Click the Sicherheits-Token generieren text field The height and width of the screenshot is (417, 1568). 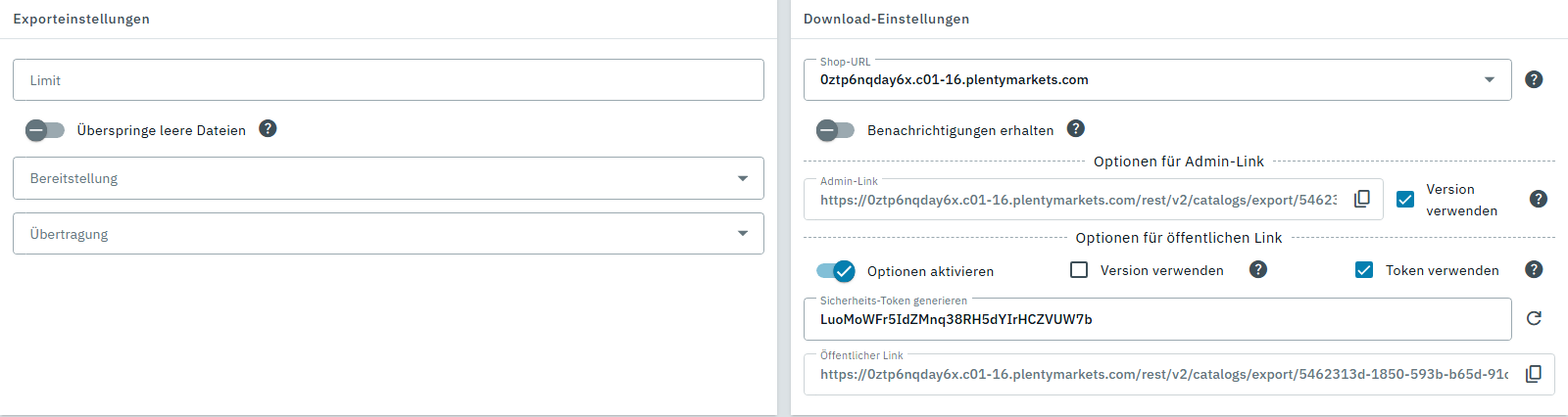click(x=1156, y=320)
